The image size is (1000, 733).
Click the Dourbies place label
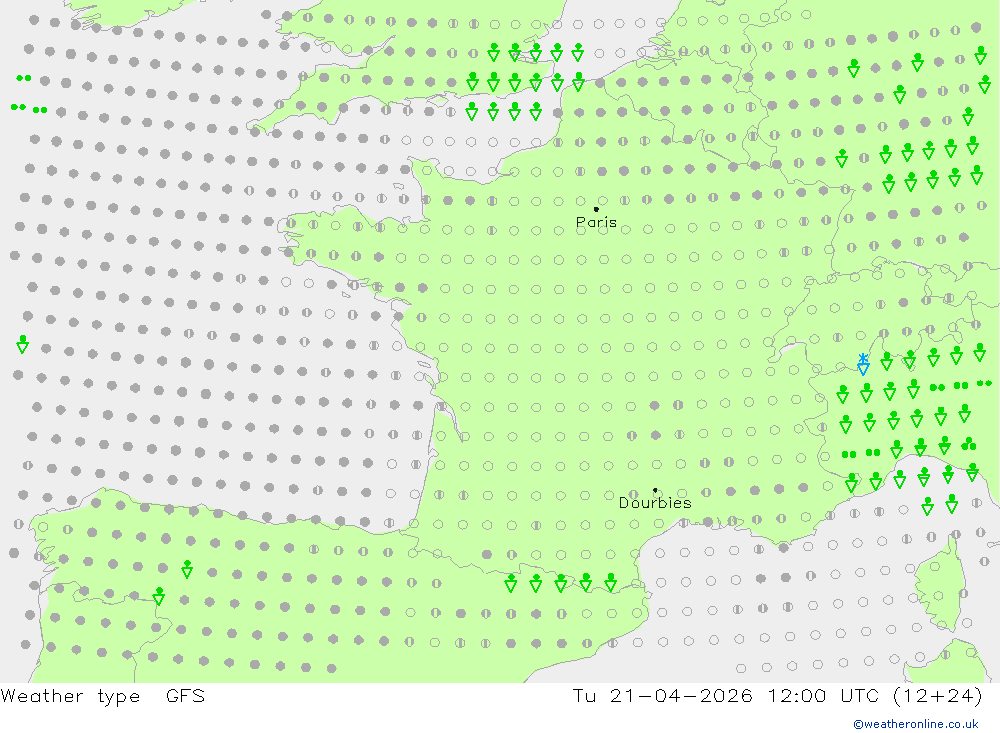pos(655,503)
